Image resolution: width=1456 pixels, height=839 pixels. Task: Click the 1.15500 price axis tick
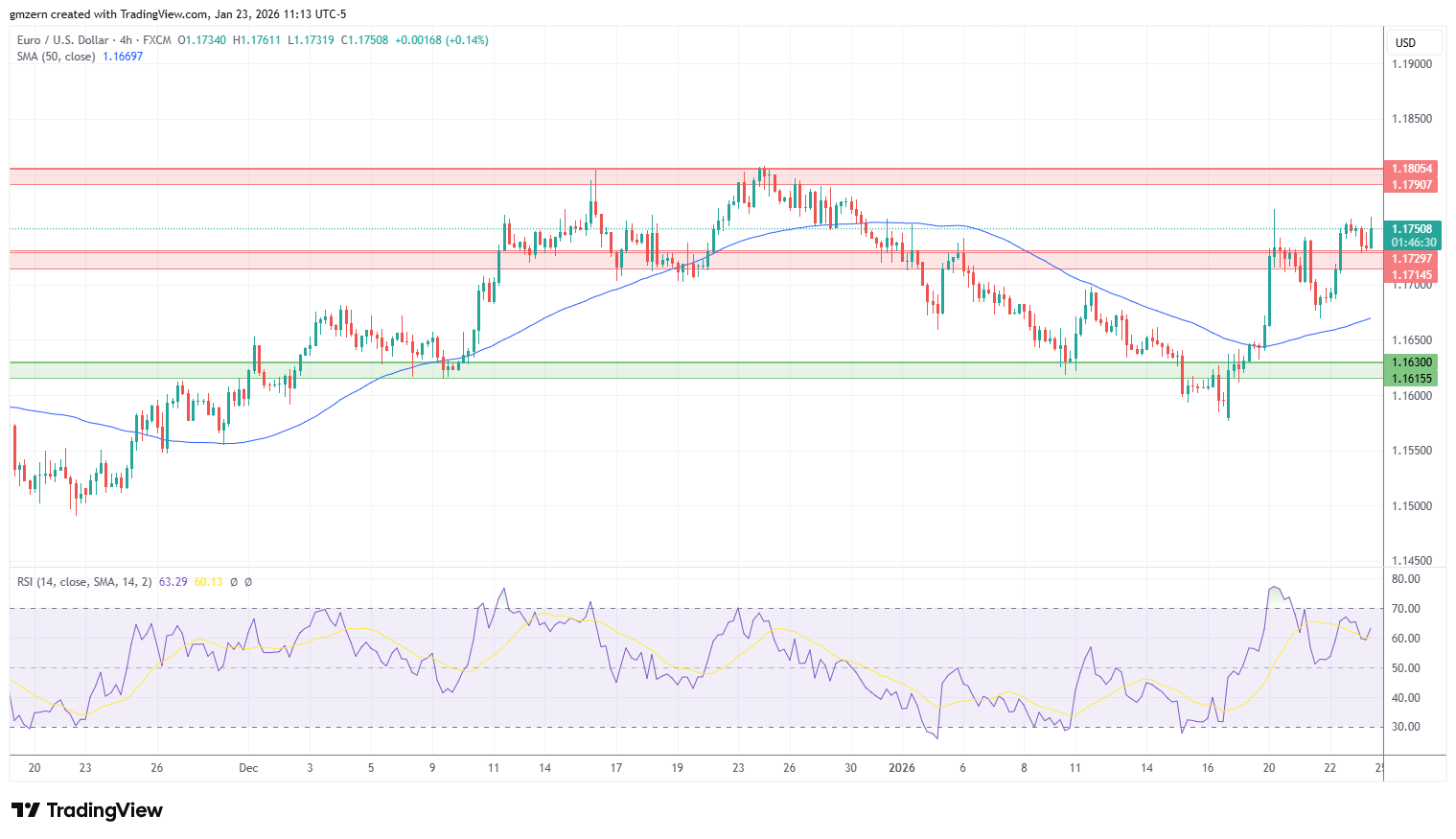click(1412, 451)
